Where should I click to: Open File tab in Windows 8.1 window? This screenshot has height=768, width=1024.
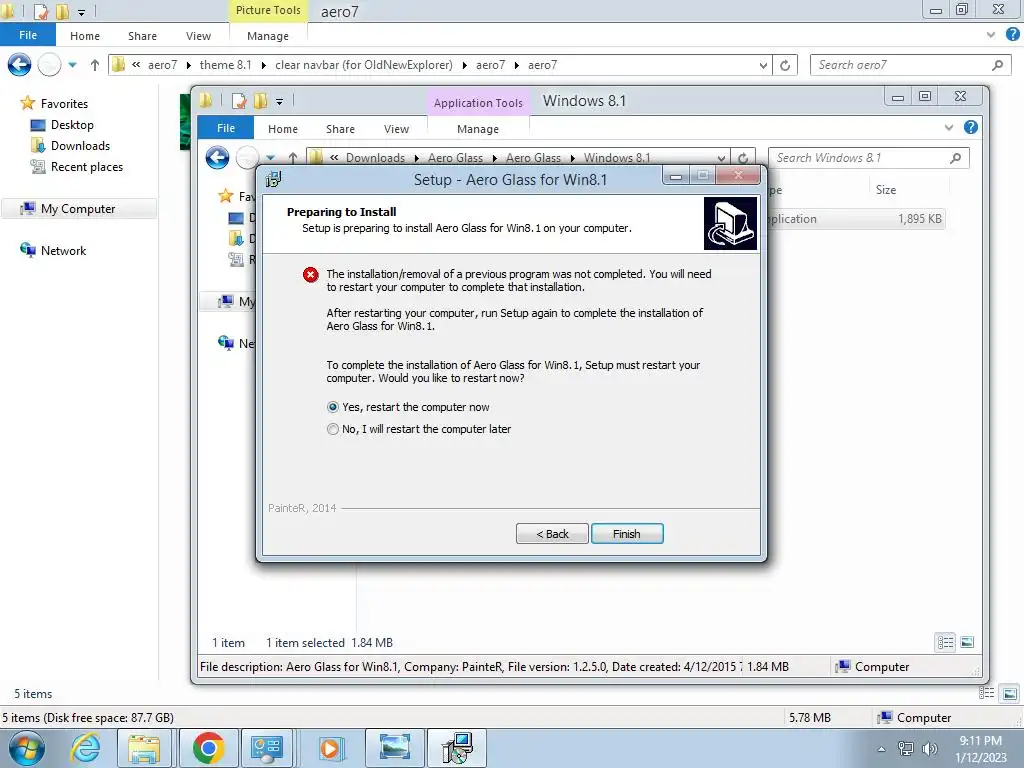(226, 128)
